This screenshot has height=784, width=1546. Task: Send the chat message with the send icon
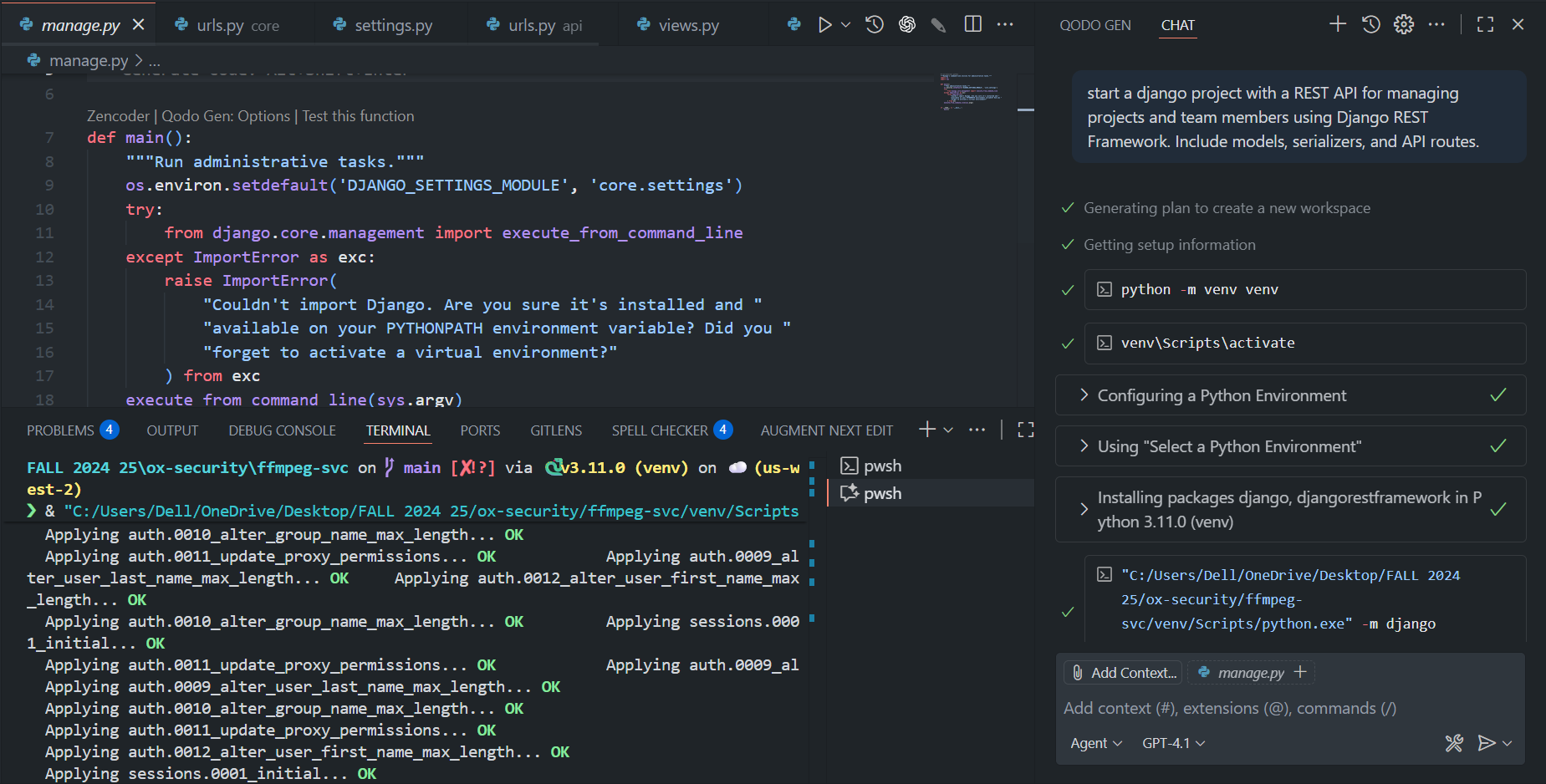1487,742
